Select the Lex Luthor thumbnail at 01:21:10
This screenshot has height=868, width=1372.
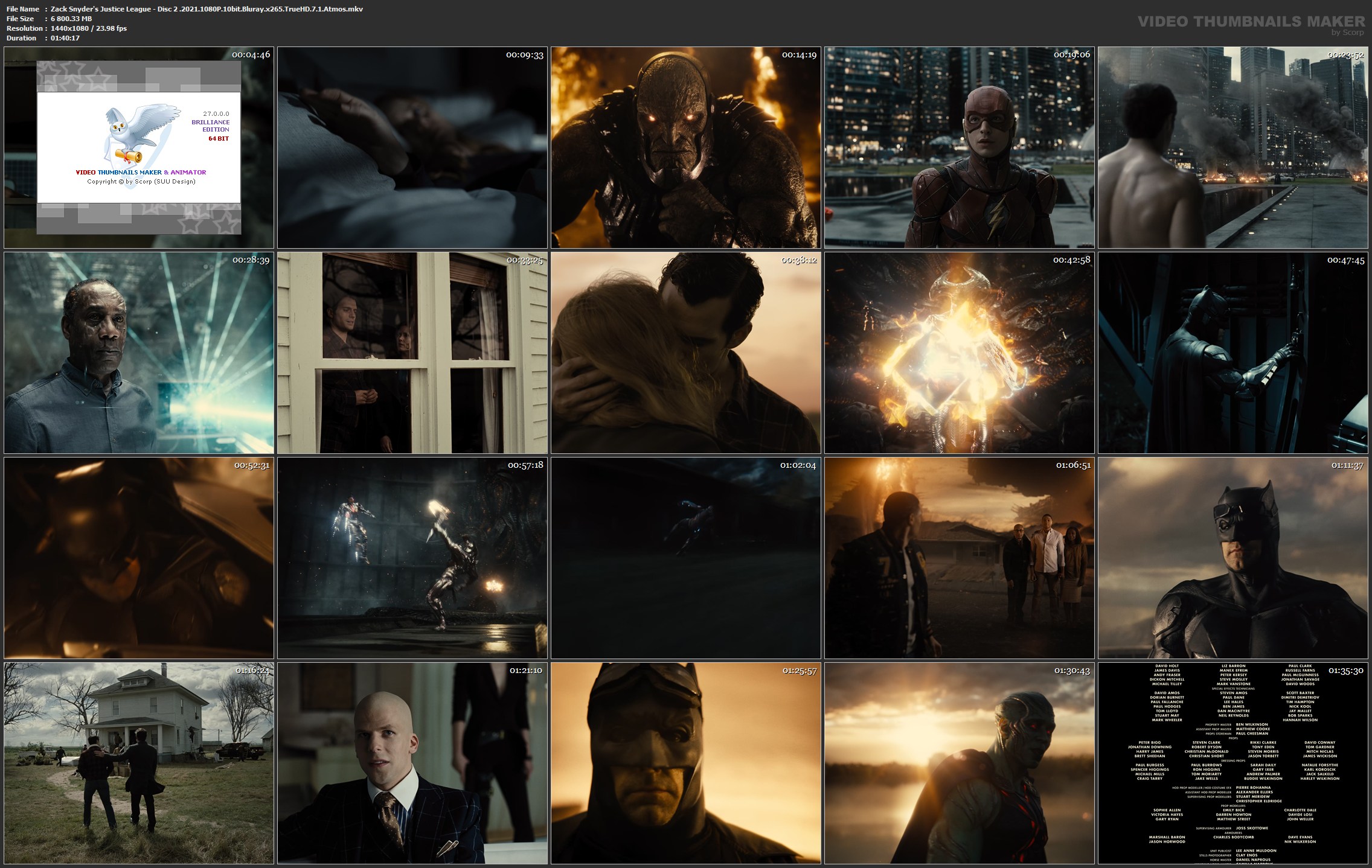[x=412, y=763]
